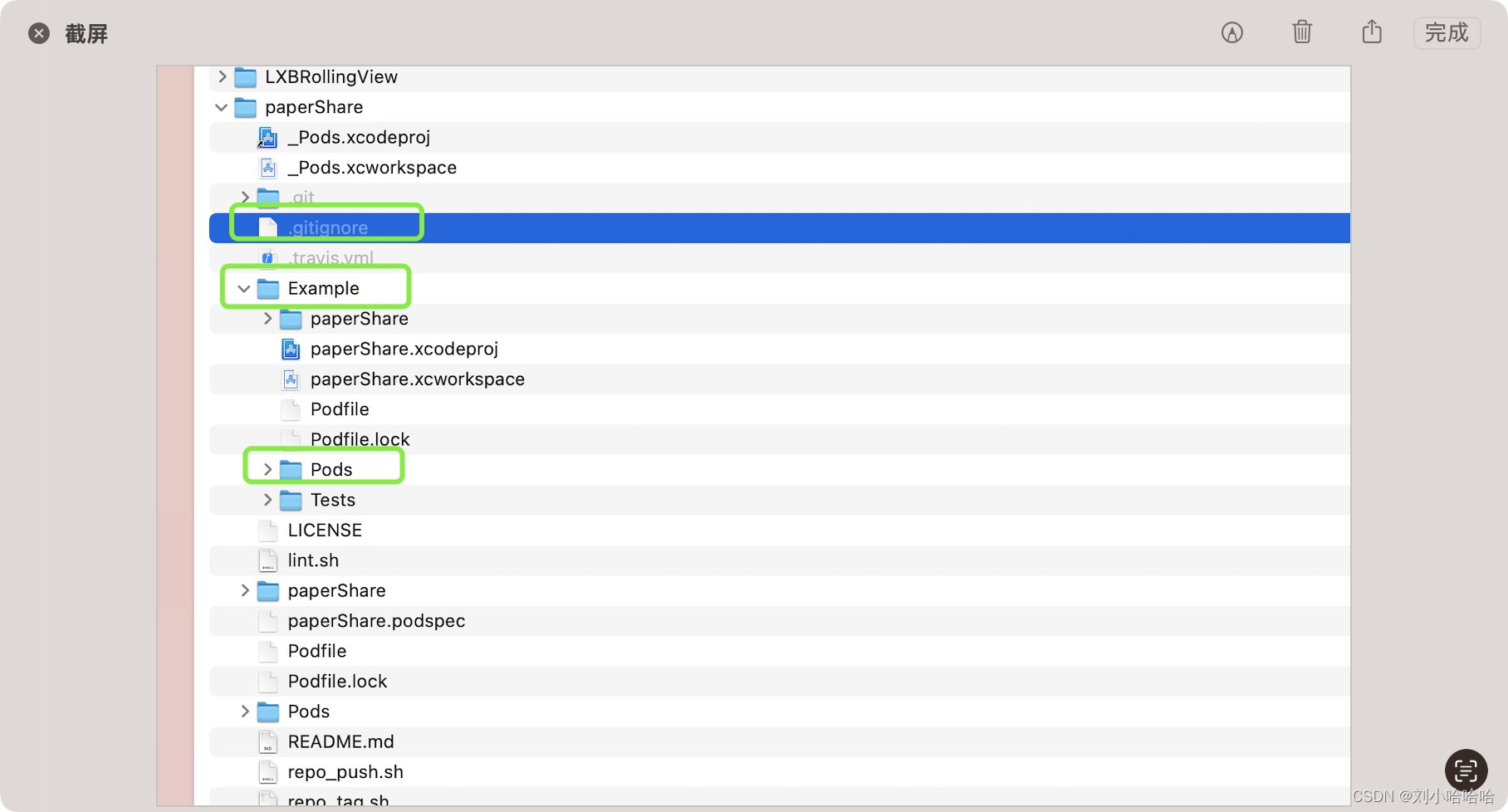Expand the Pods folder below Podfile.lock
Screen dimensions: 1508x812
(x=245, y=712)
